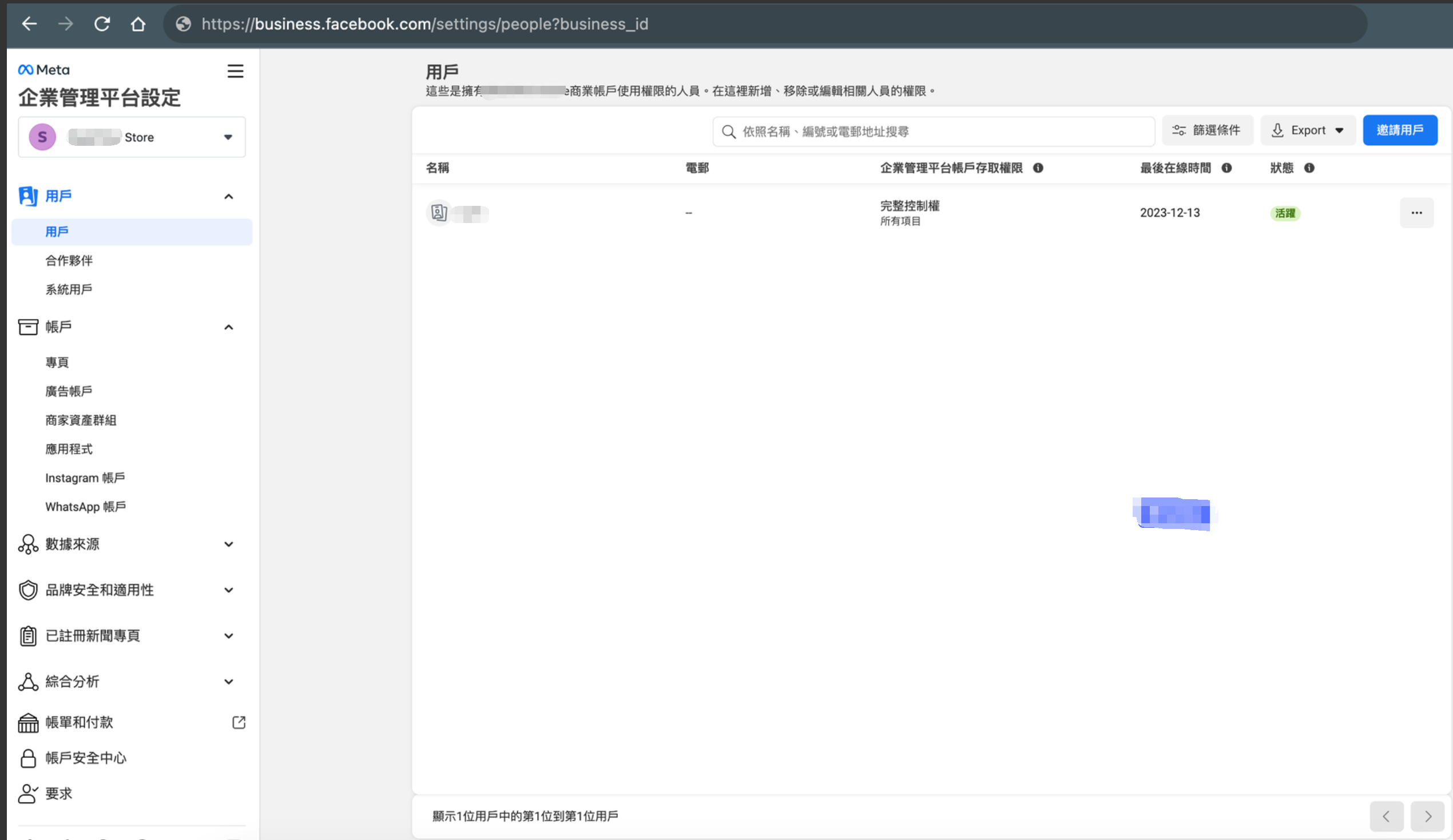Screen dimensions: 1453x840
Task: Select the browser URL address bar
Action: click(765, 23)
